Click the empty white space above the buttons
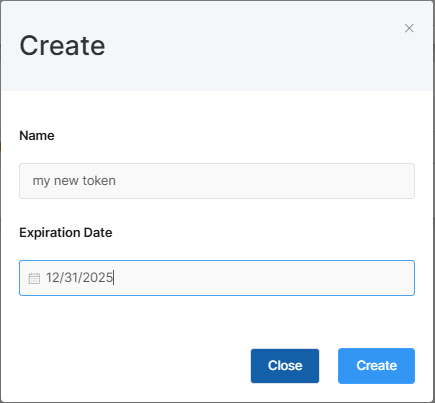The height and width of the screenshot is (403, 435). pos(217,322)
